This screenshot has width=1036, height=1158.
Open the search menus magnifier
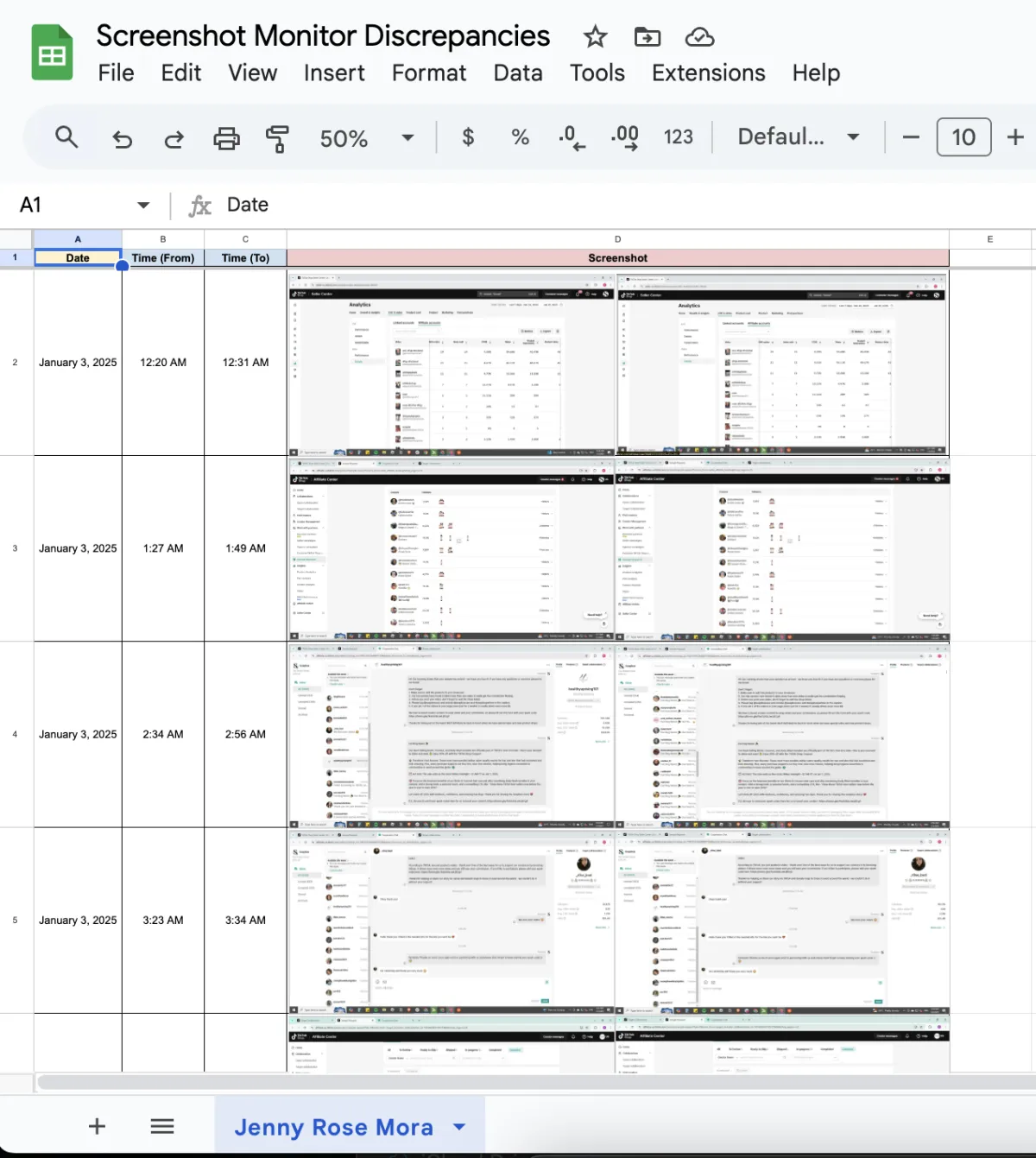click(x=66, y=137)
